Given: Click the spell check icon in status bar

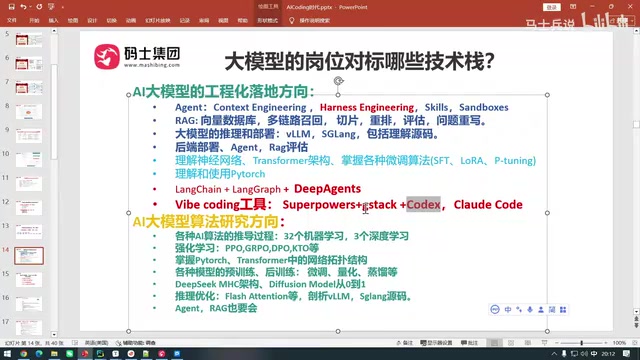Looking at the screenshot, I should [x=75, y=343].
